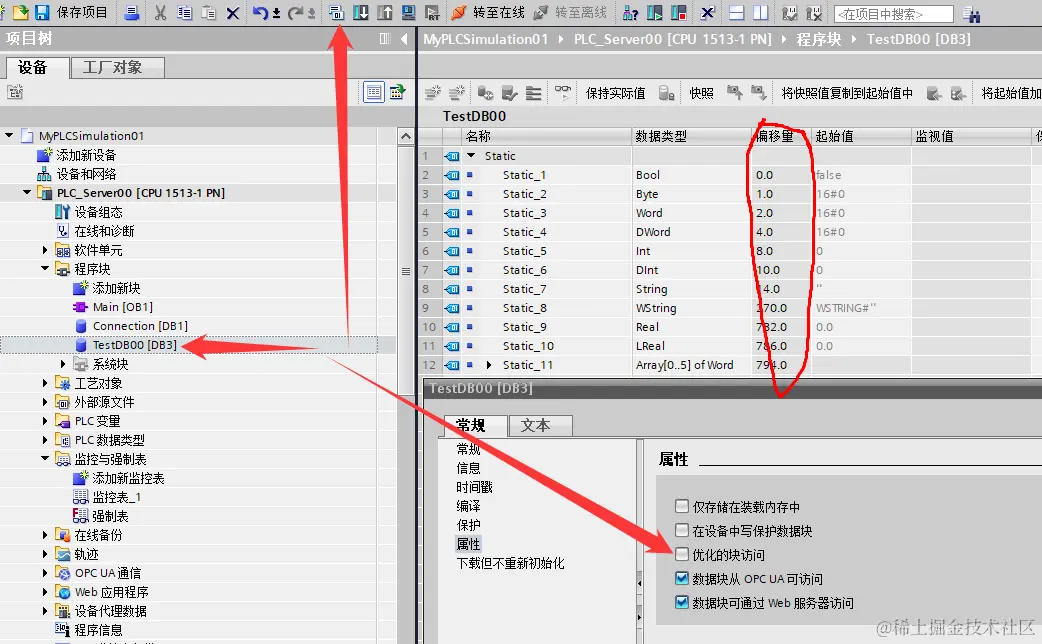Click the Delete X icon

(233, 13)
